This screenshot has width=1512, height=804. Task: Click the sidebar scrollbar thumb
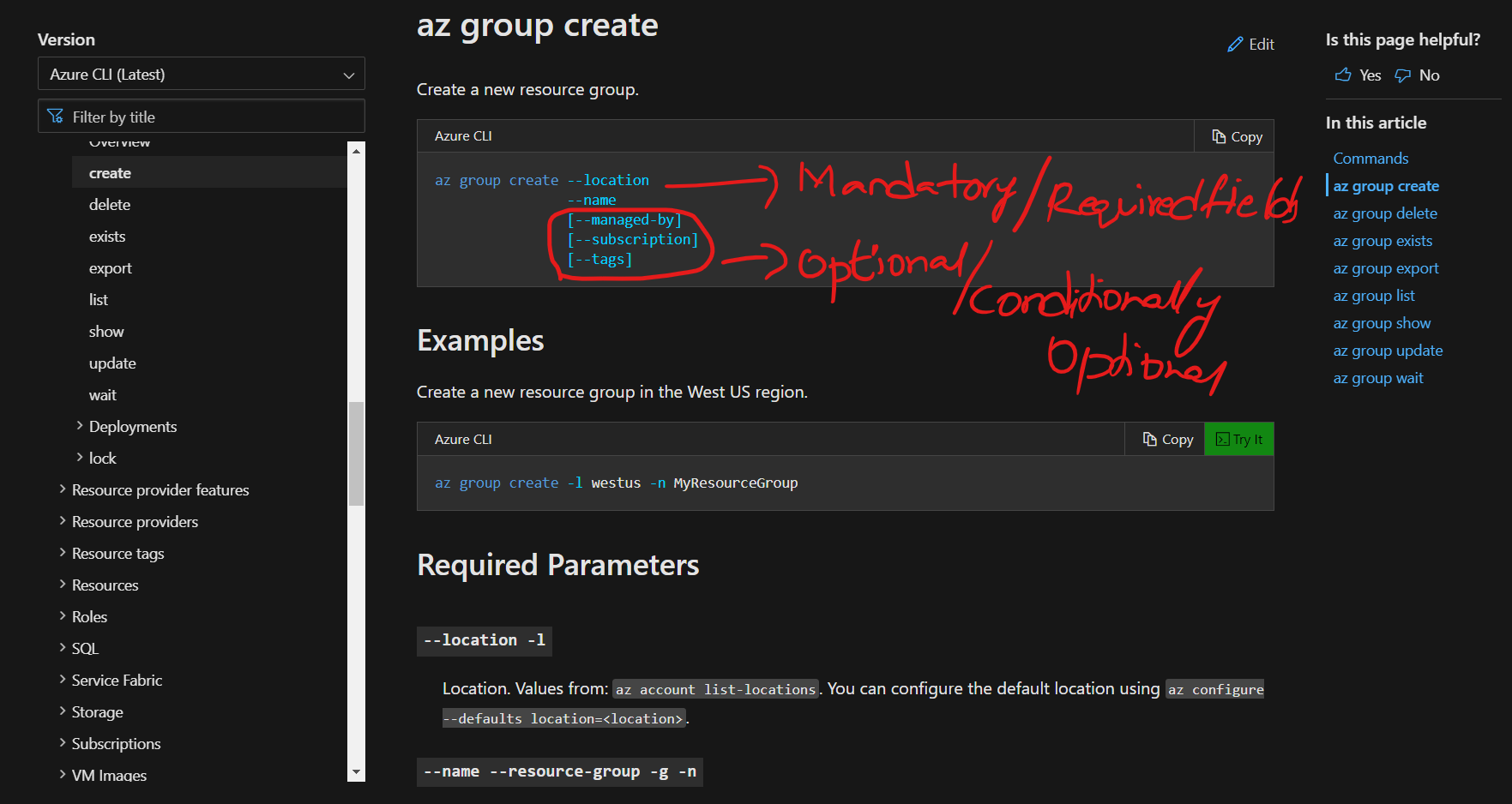357,453
